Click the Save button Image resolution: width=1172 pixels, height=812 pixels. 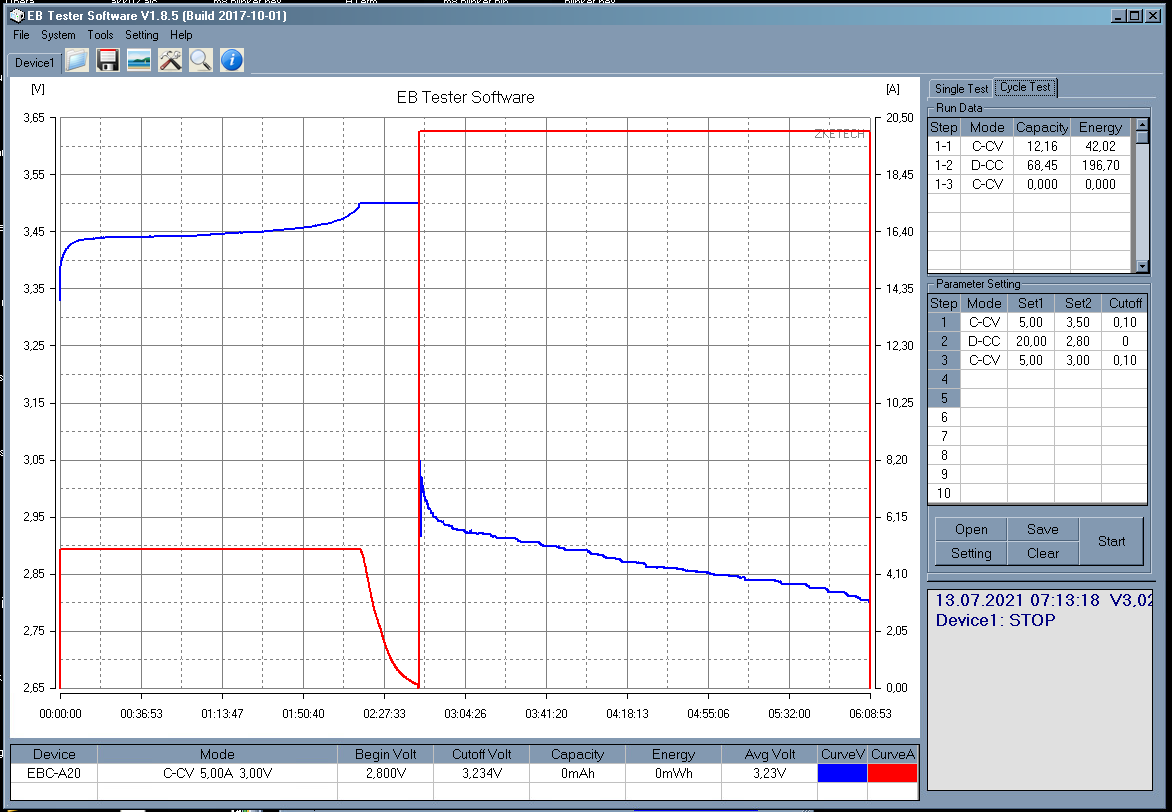pyautogui.click(x=1043, y=529)
